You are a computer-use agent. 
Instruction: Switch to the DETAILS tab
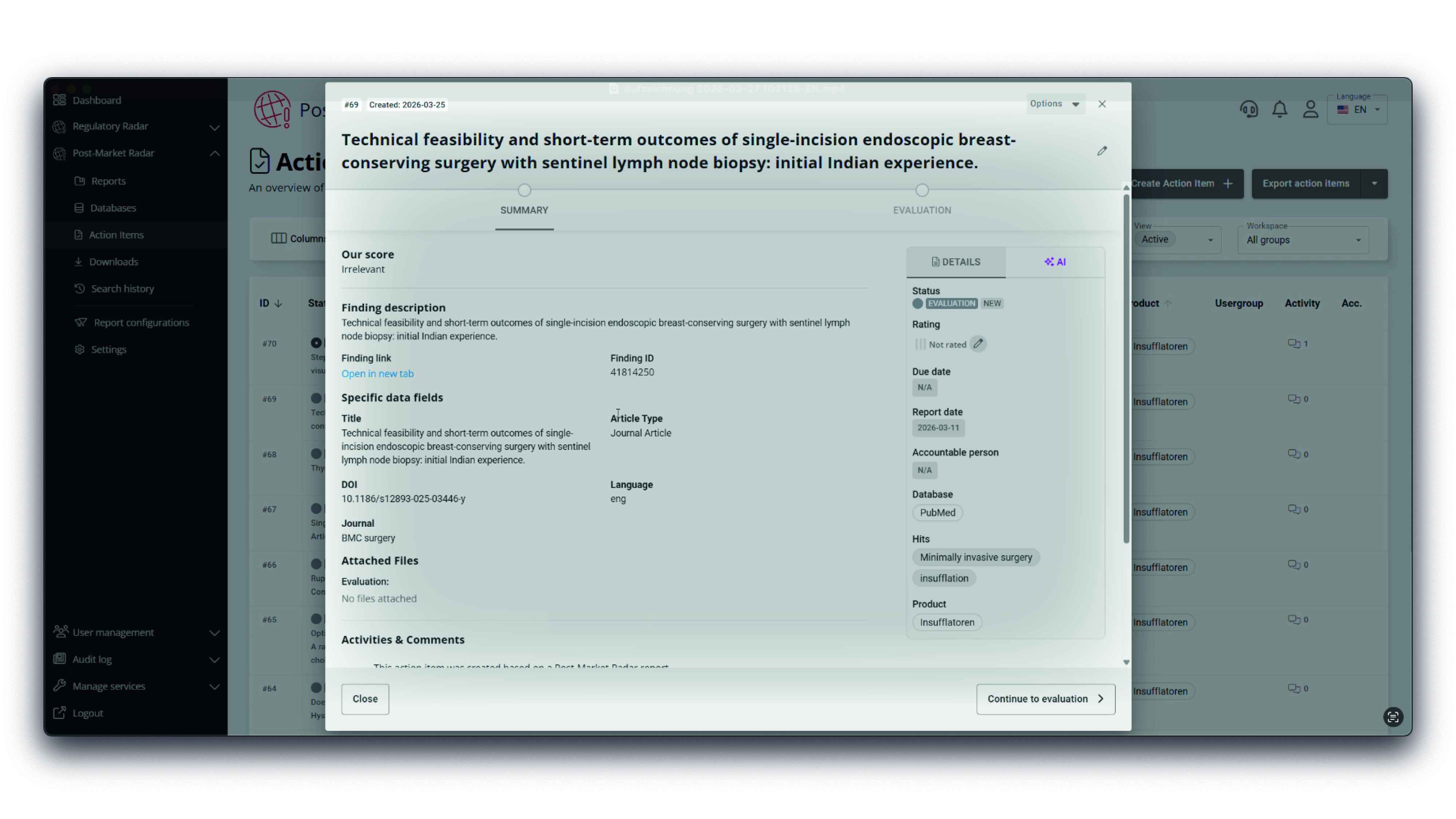tap(955, 262)
